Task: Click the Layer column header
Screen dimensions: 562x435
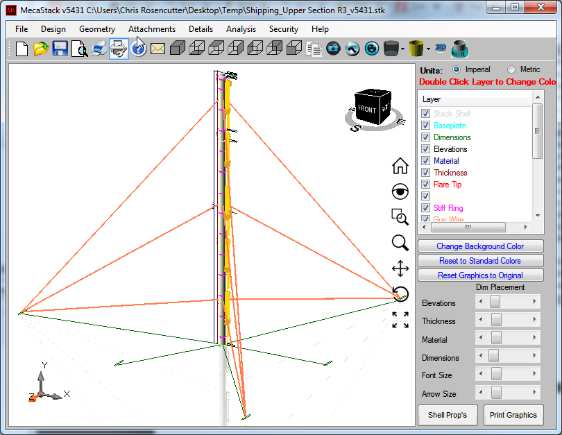Action: 475,99
